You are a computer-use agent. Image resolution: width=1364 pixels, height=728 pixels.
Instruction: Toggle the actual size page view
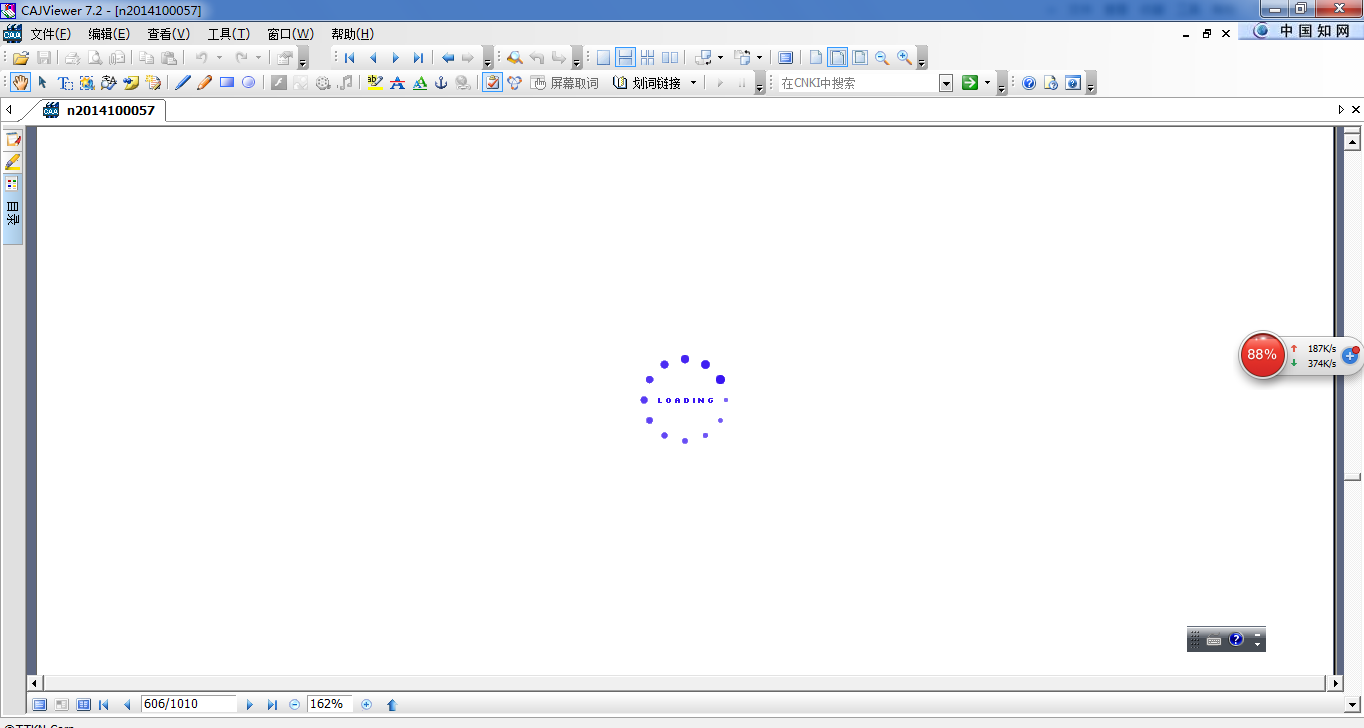816,58
